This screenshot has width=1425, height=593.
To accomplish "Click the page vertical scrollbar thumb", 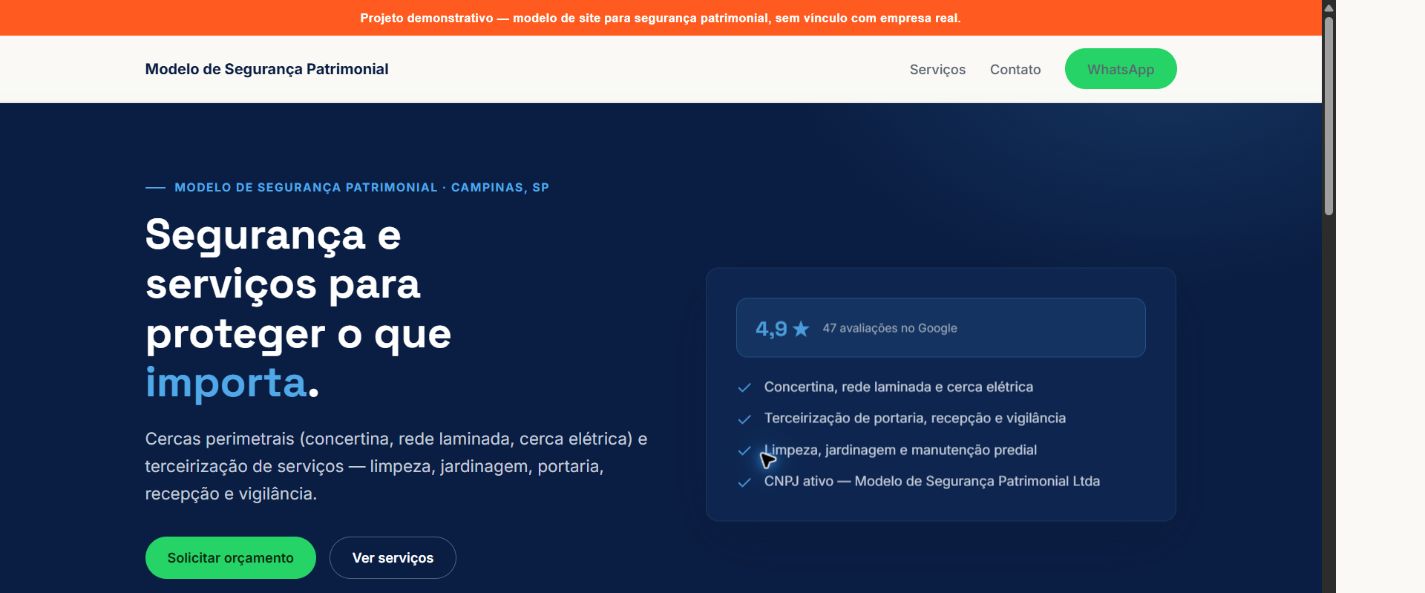I will (x=1329, y=115).
